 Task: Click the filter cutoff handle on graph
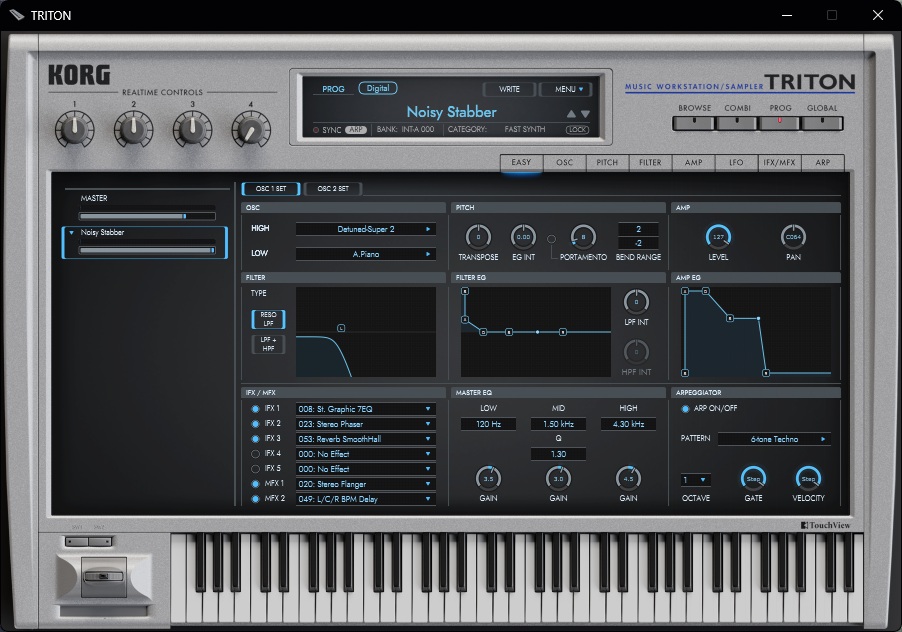click(x=341, y=328)
